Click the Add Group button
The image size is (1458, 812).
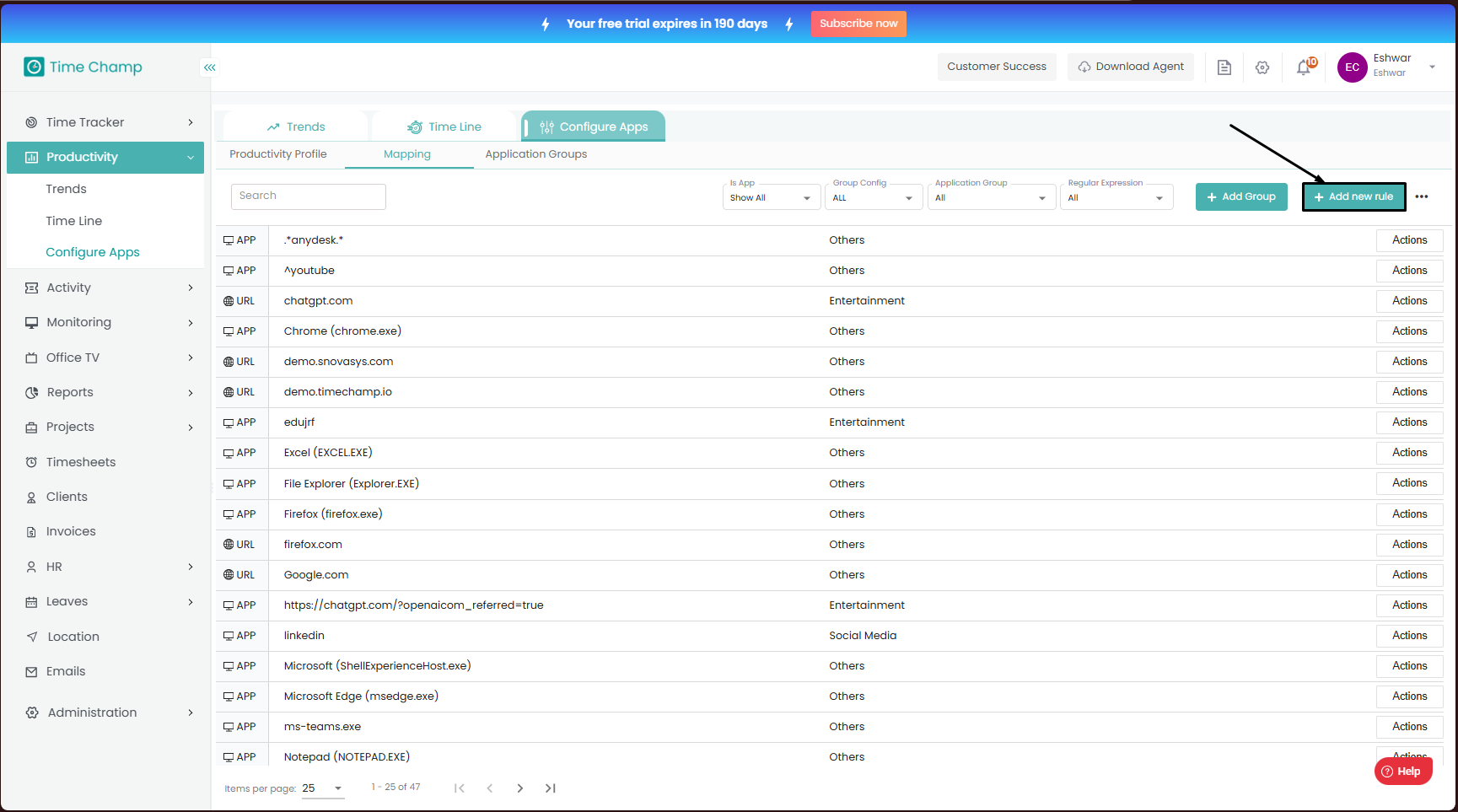click(1241, 196)
